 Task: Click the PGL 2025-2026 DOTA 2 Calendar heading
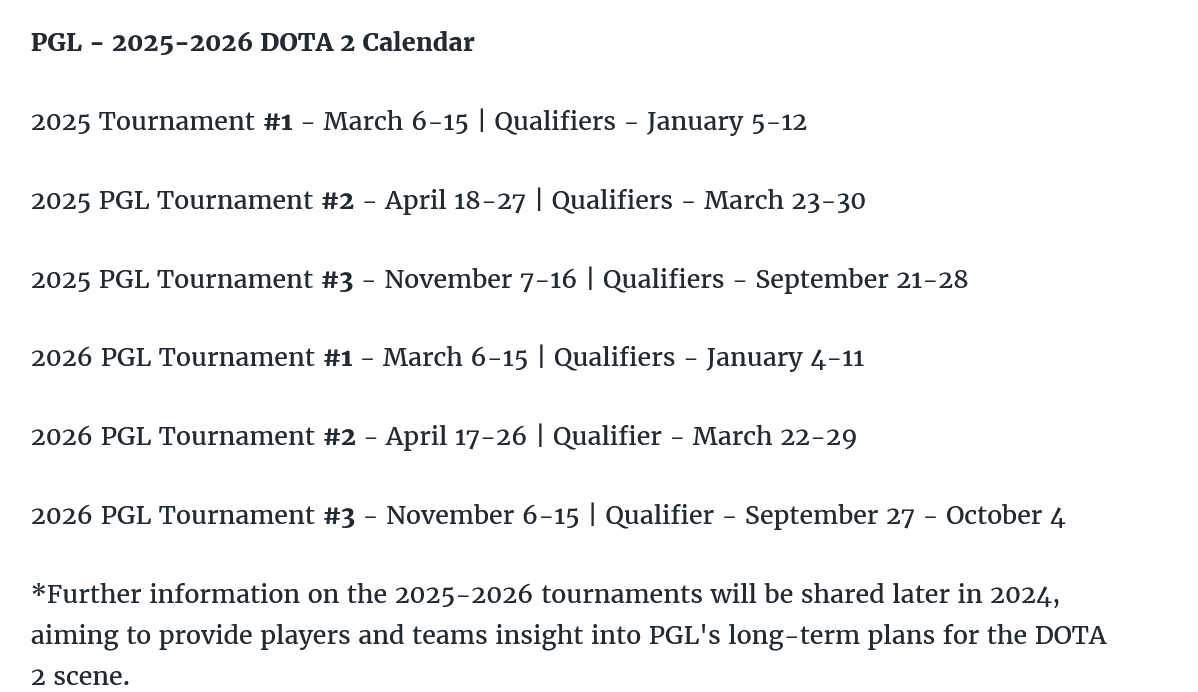252,43
